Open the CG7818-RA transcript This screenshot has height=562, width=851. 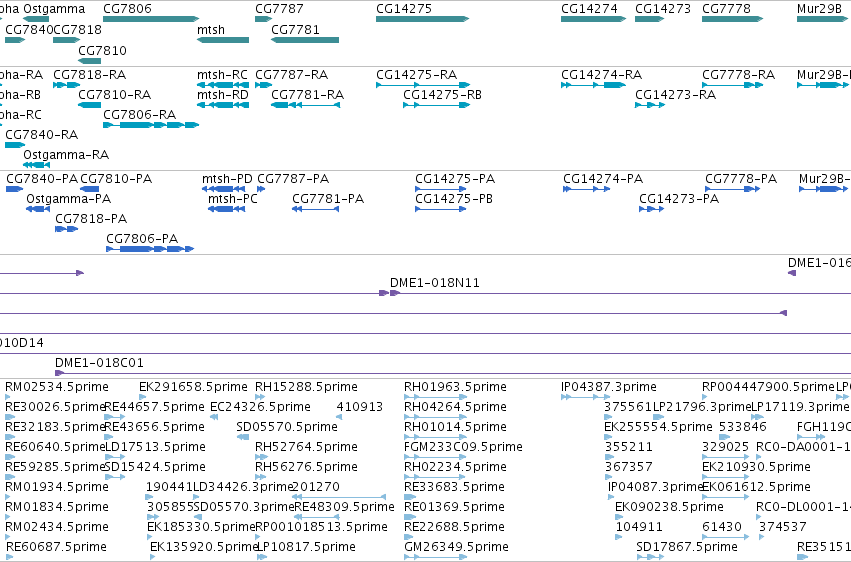[66, 85]
